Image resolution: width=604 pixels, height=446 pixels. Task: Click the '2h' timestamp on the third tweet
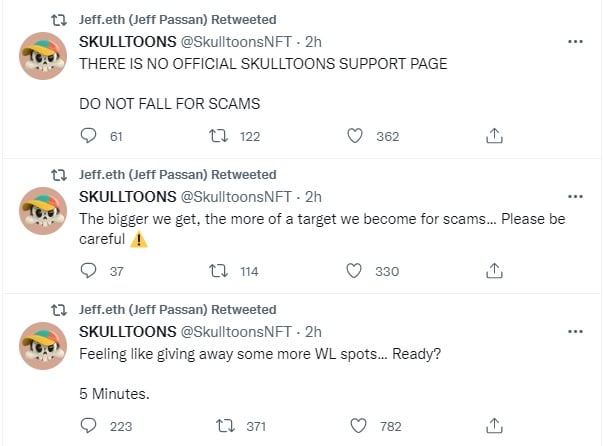click(x=313, y=332)
